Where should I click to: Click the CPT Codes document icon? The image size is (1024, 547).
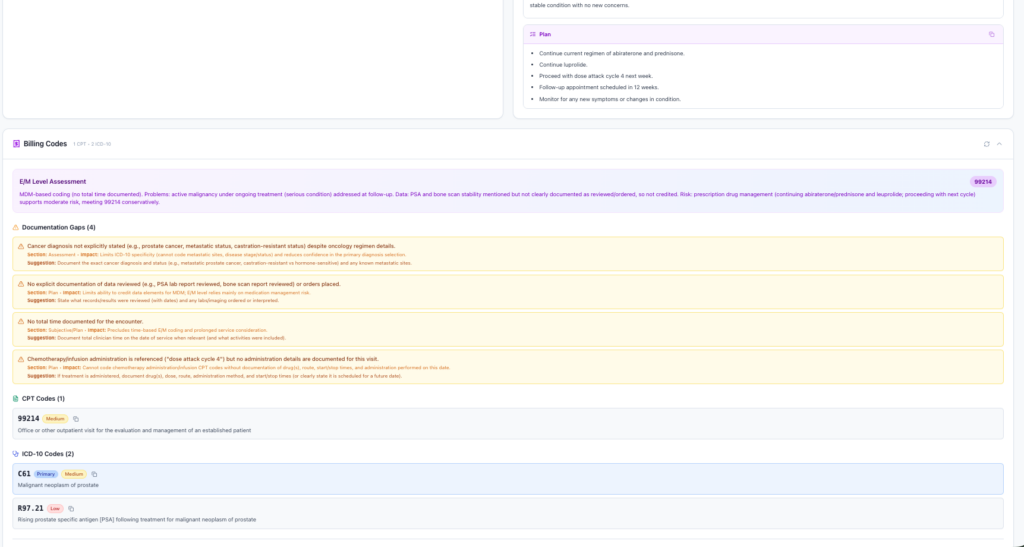click(x=16, y=399)
